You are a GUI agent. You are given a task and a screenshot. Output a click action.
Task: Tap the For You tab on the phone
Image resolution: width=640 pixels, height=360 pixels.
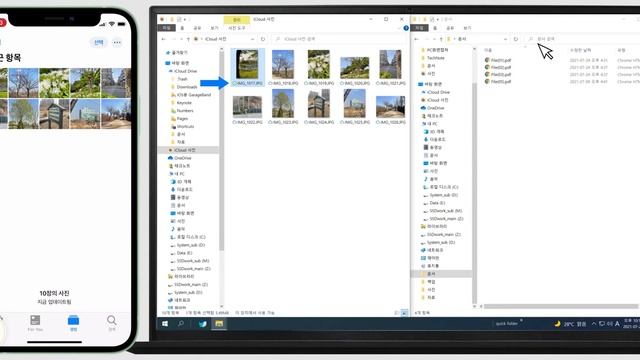[x=35, y=323]
